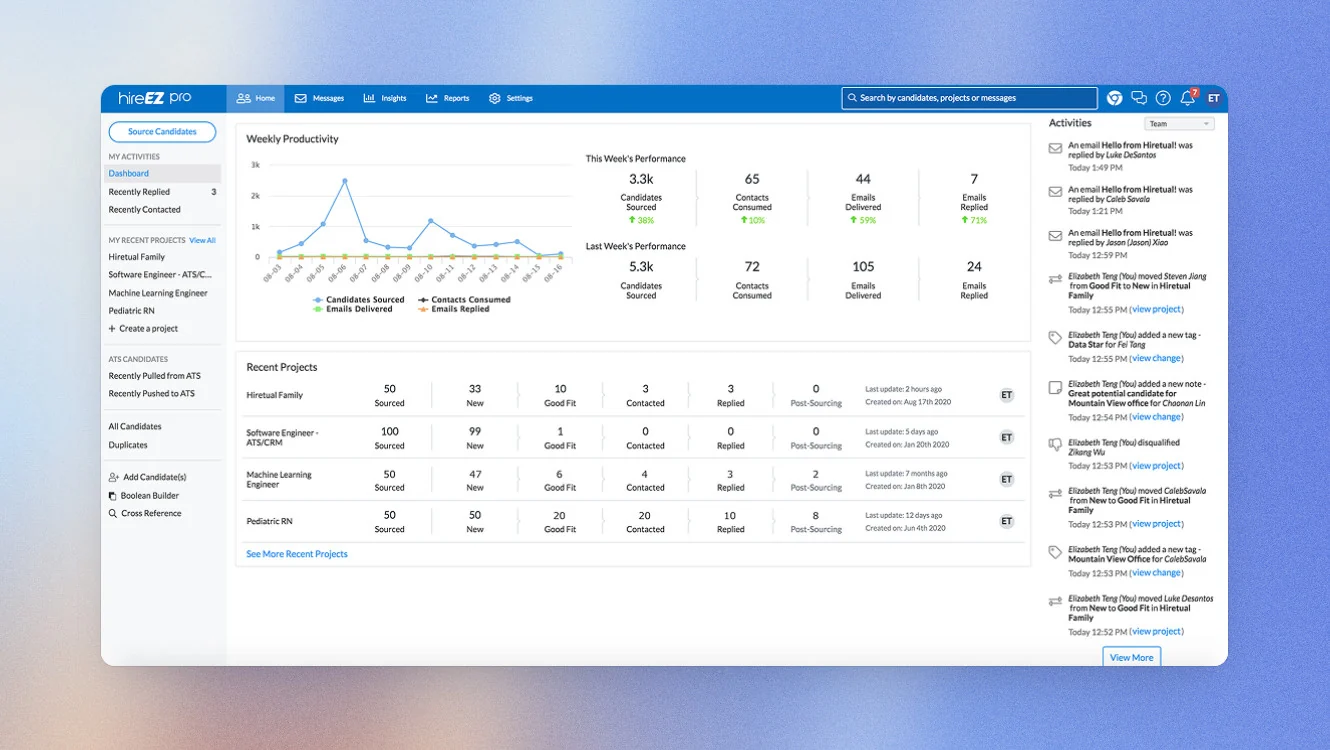Open the Messages tab
The height and width of the screenshot is (750, 1330).
coord(320,98)
